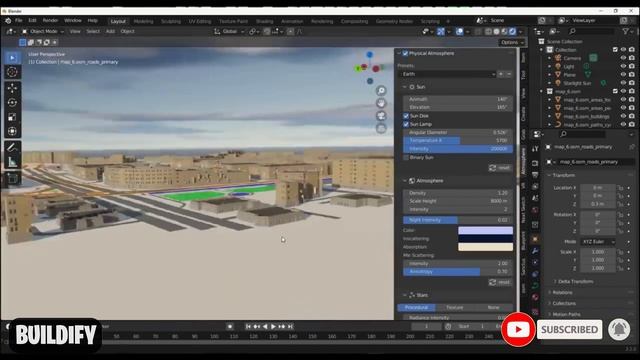This screenshot has width=640, height=360.
Task: Open the Absorption color swatch
Action: [x=485, y=247]
